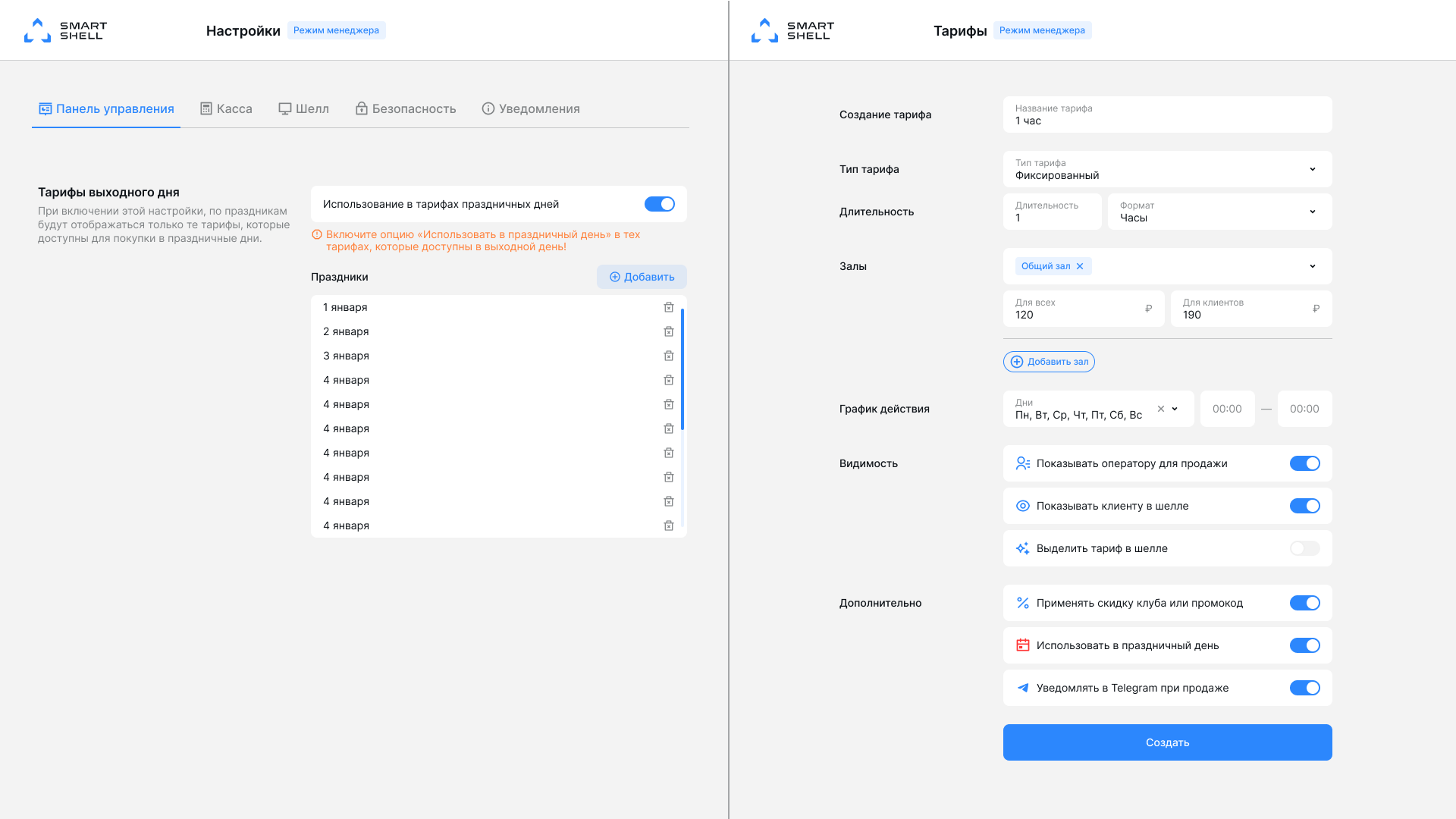Switch to Безопасность tab

pyautogui.click(x=406, y=108)
